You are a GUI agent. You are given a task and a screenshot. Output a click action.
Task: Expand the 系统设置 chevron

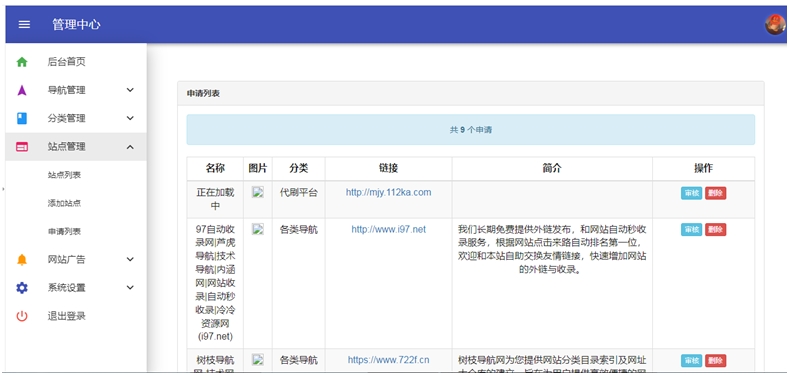tap(130, 288)
